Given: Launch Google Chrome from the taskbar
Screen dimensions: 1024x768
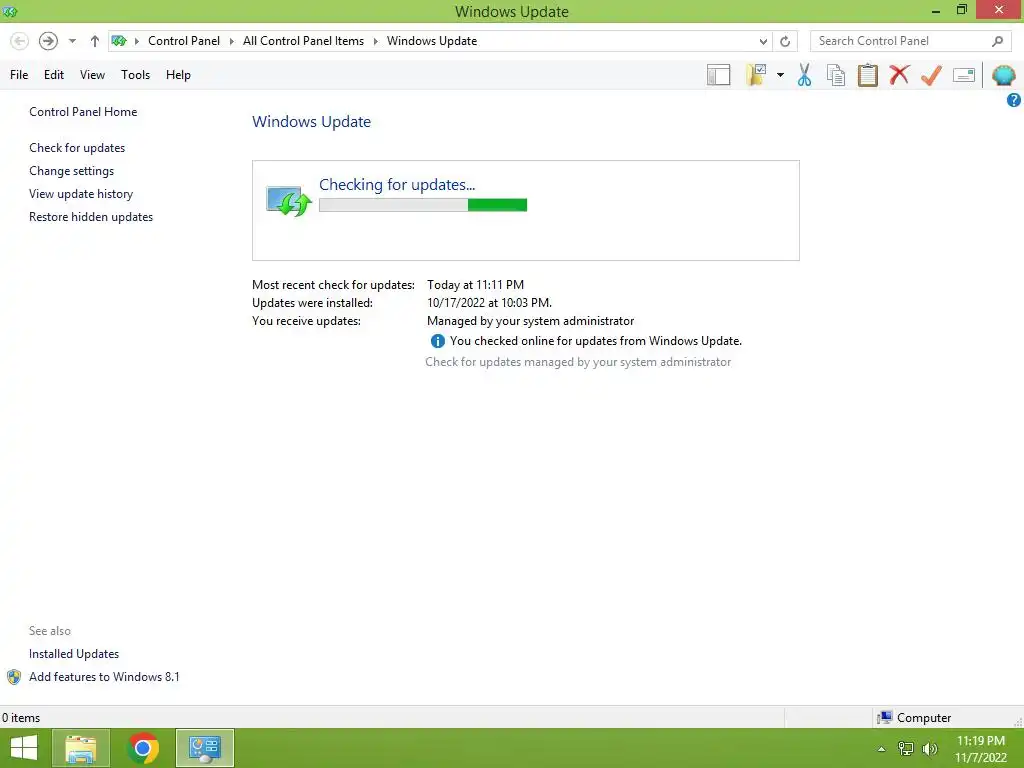Looking at the screenshot, I should click(143, 748).
